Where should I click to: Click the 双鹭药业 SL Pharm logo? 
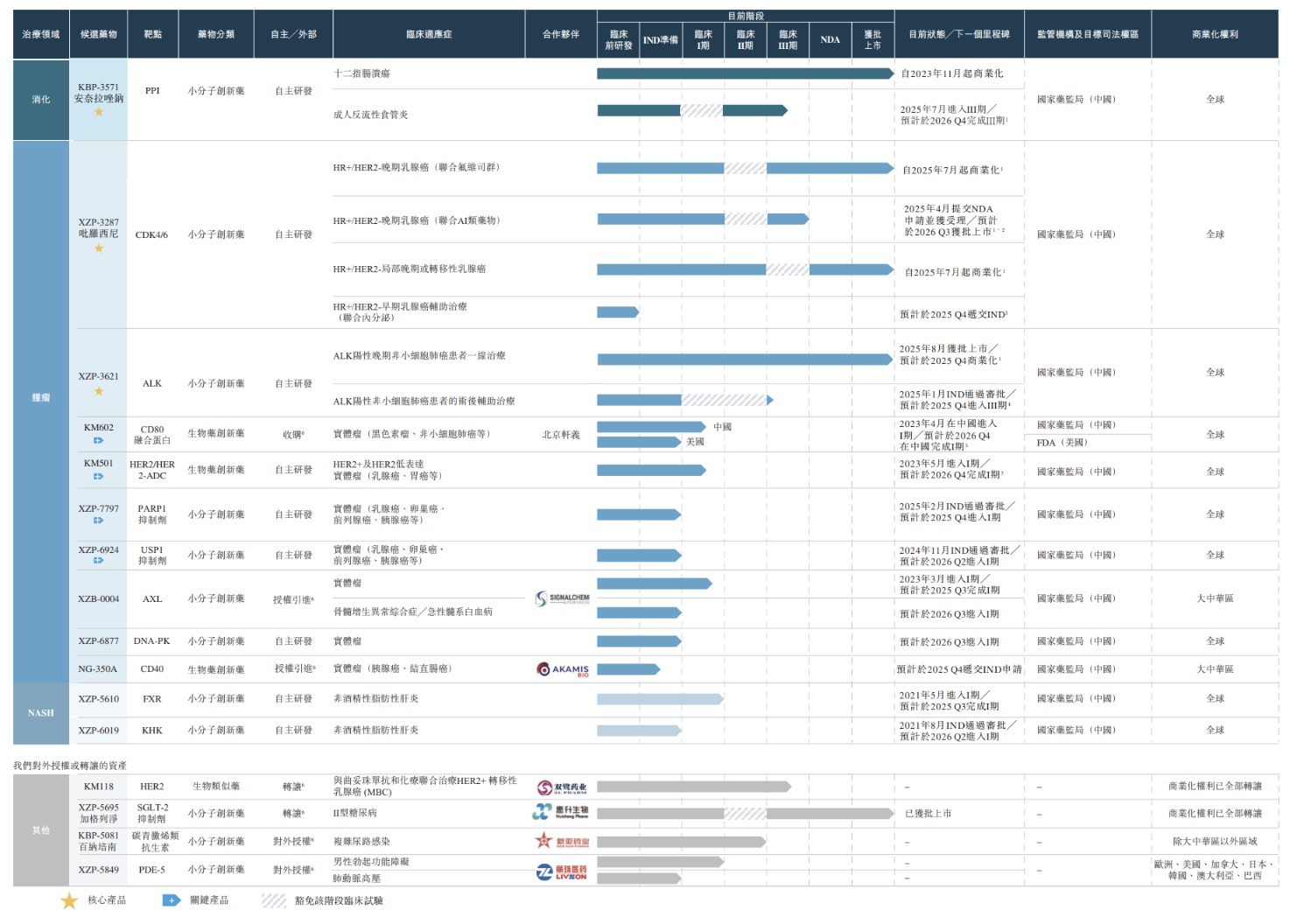[x=562, y=787]
